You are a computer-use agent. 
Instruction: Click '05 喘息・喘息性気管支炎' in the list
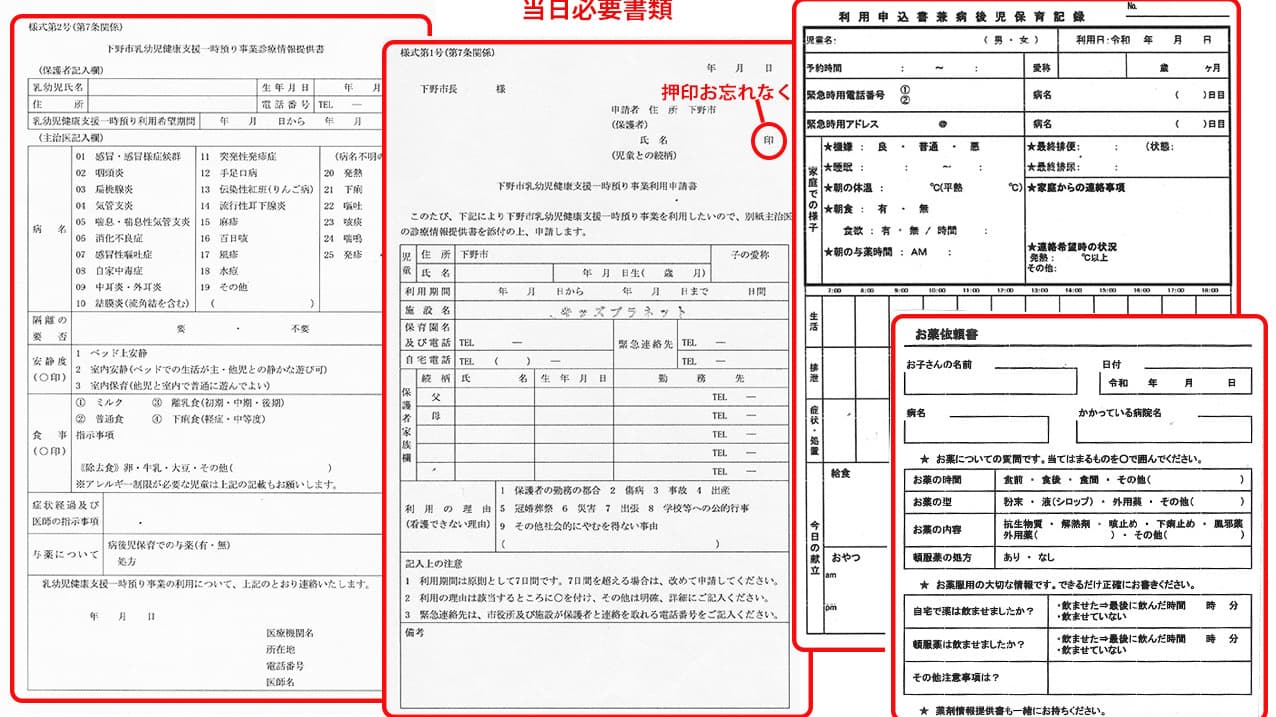(132, 221)
